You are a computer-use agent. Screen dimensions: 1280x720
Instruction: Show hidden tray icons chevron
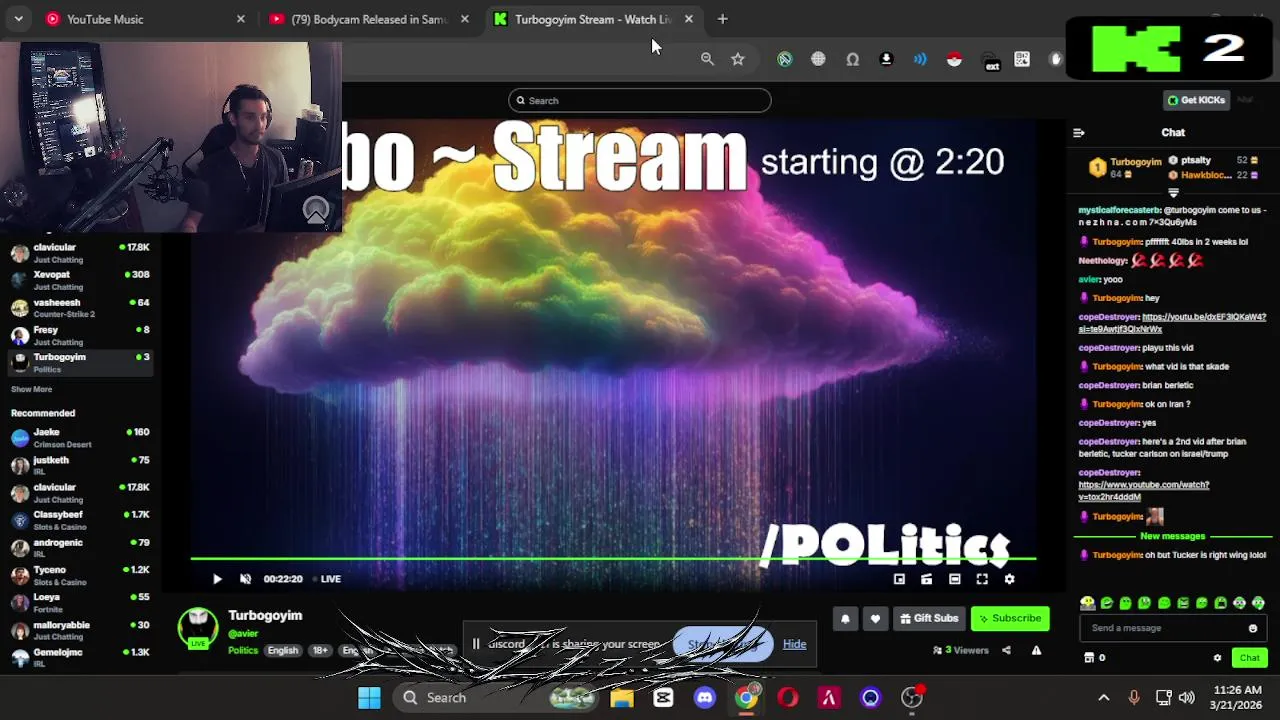click(x=1103, y=698)
